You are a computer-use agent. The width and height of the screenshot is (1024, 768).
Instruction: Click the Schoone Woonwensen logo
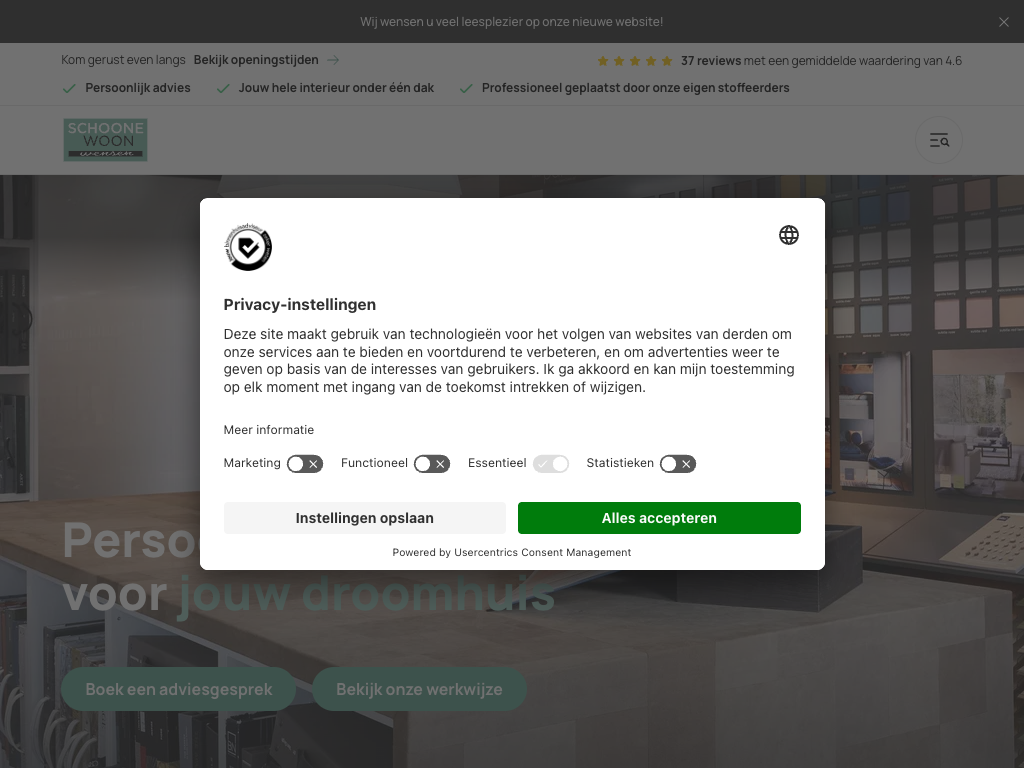105,140
